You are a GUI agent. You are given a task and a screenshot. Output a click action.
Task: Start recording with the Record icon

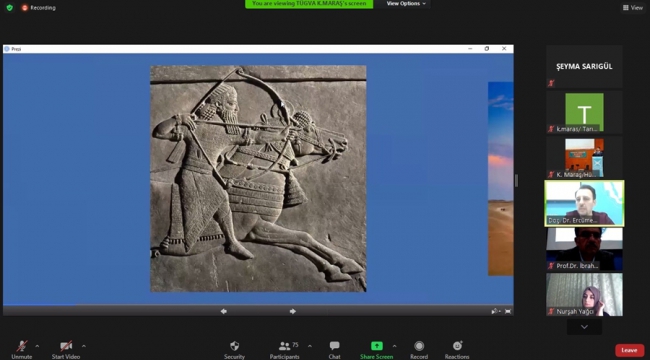pos(419,346)
